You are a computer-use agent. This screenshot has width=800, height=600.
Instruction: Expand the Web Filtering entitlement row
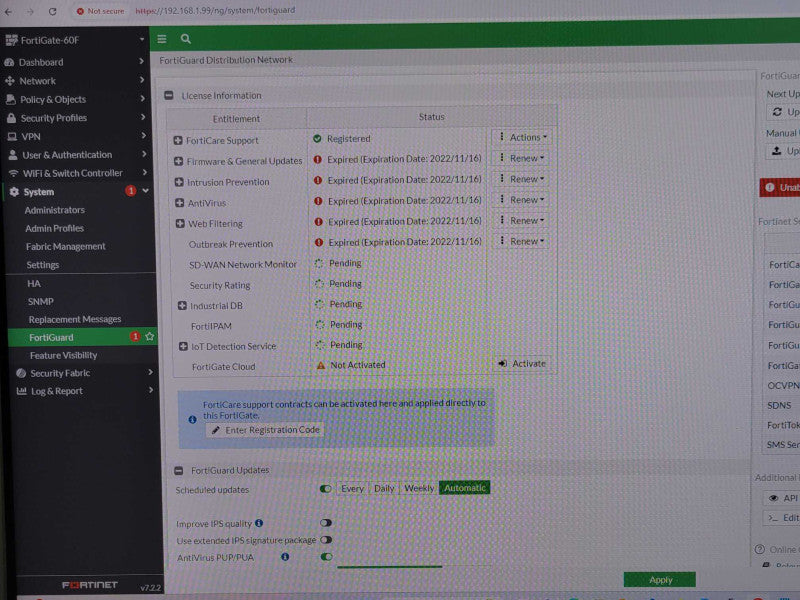pyautogui.click(x=180, y=223)
